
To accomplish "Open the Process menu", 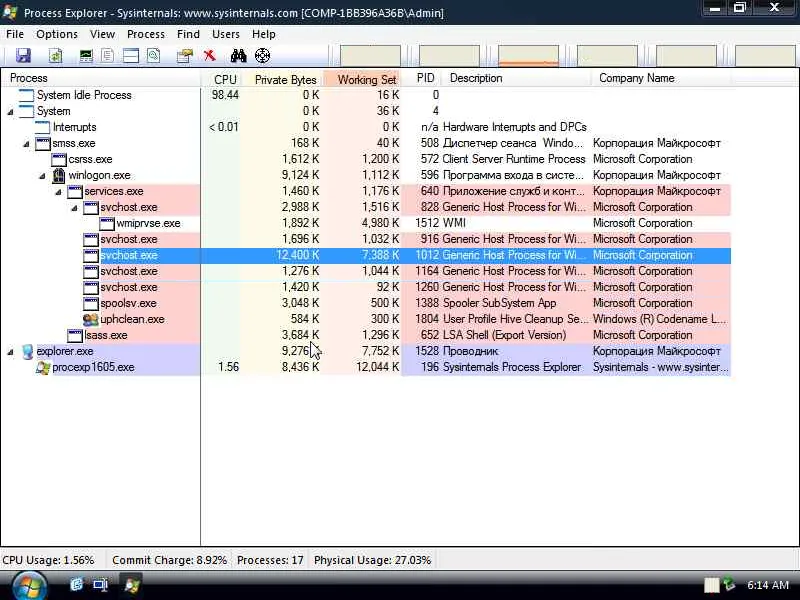I will tap(146, 34).
